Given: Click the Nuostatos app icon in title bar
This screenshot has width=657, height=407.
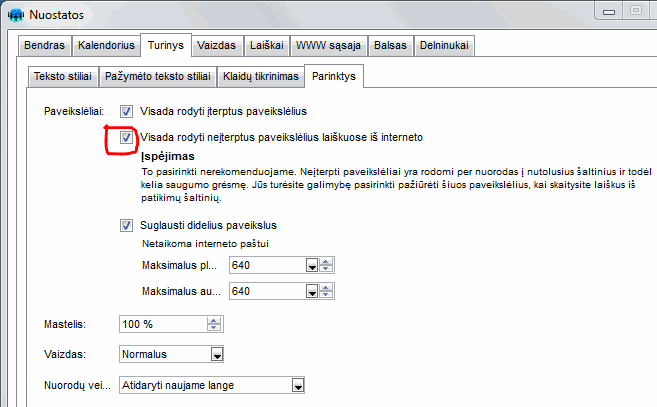Looking at the screenshot, I should [15, 13].
